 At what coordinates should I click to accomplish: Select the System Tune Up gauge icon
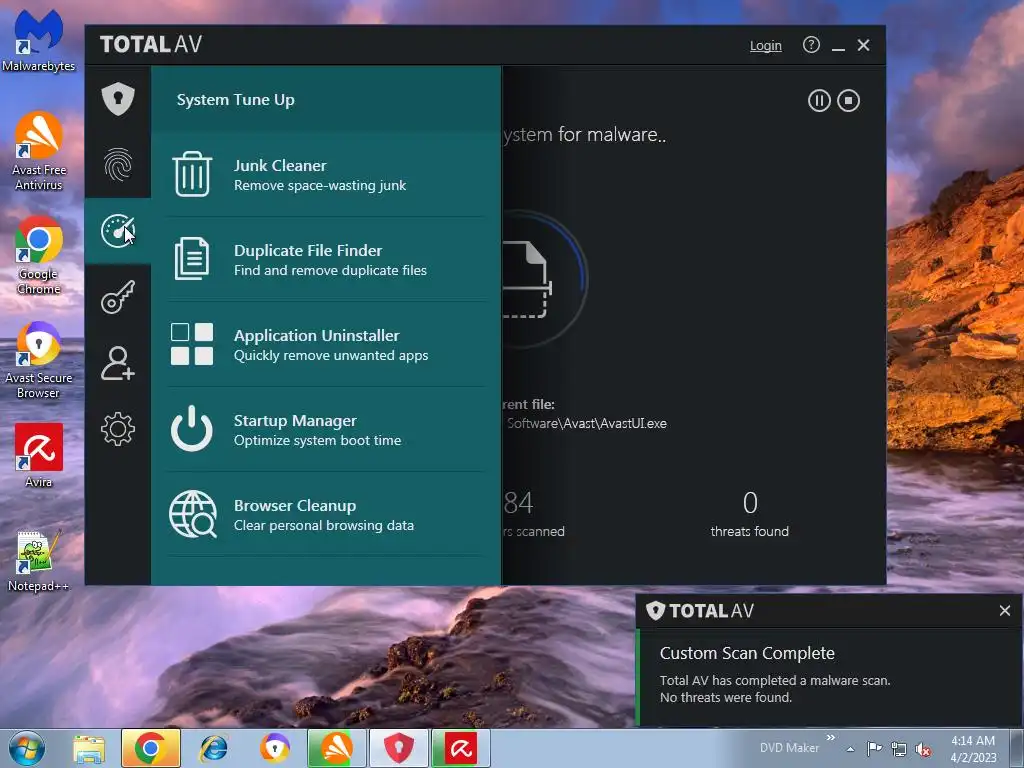118,231
